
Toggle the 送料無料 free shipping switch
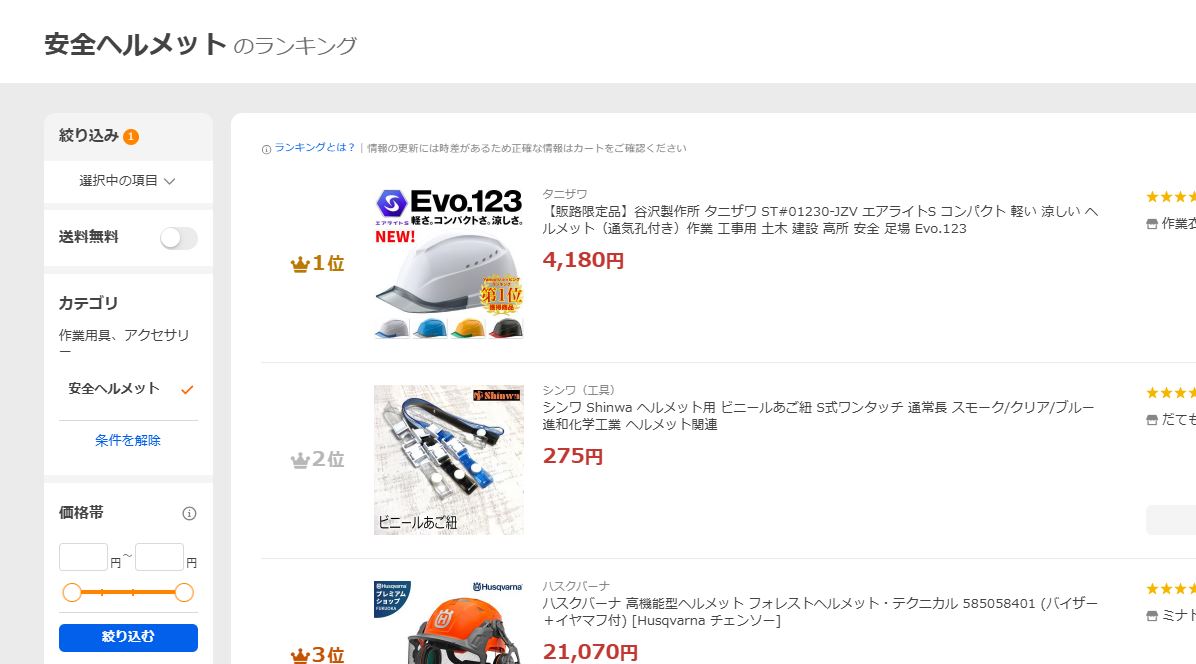pos(178,238)
